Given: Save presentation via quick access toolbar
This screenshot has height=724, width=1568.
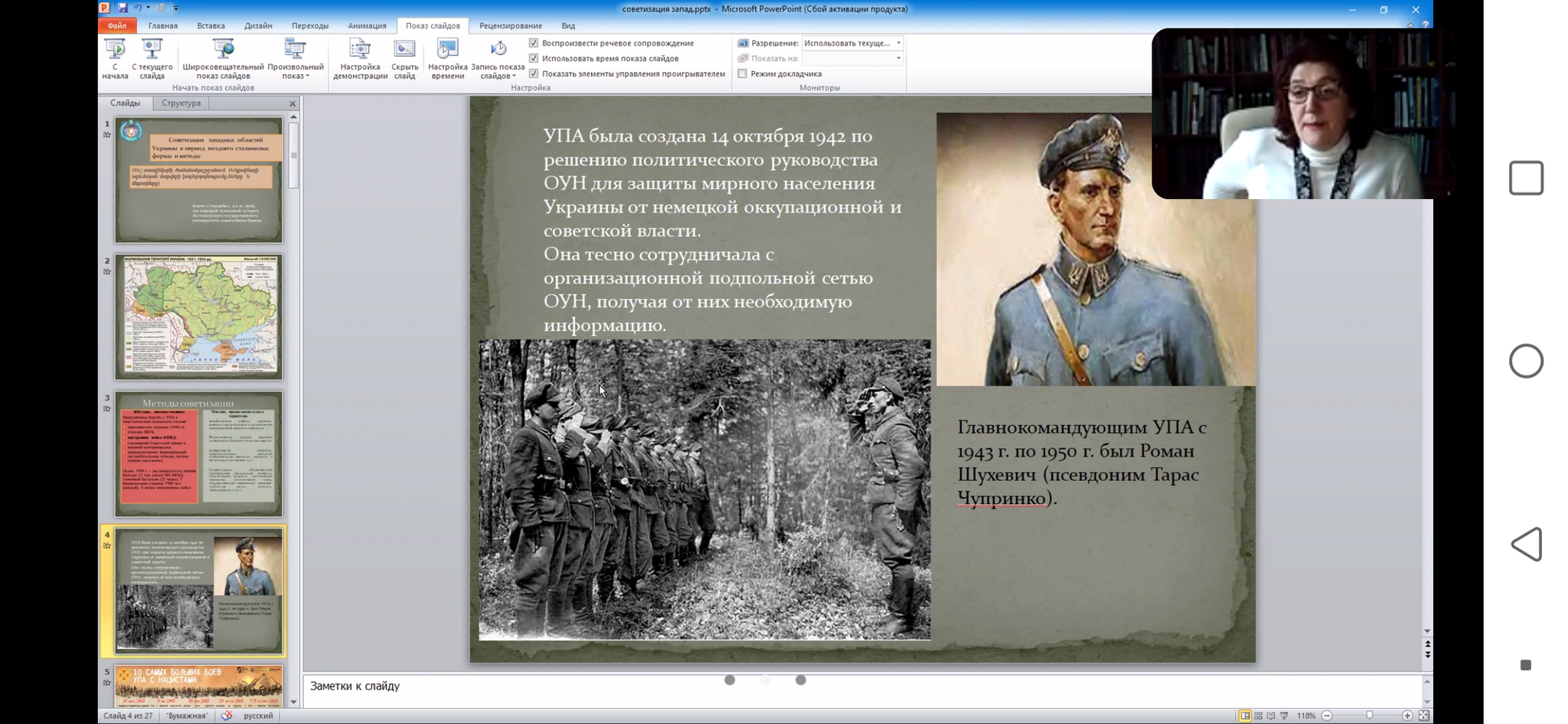Looking at the screenshot, I should (122, 8).
